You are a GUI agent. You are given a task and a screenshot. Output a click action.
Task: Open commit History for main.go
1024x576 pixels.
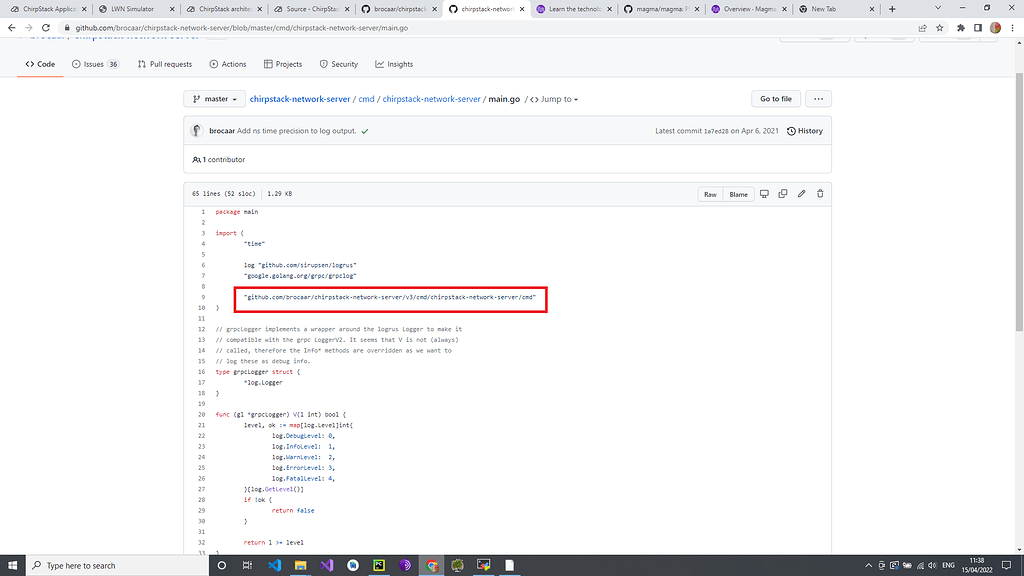point(805,130)
